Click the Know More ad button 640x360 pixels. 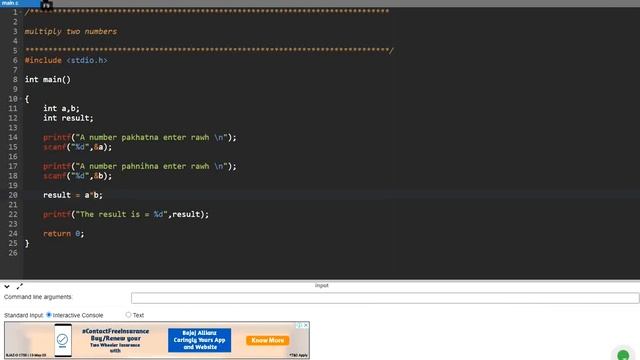point(267,340)
